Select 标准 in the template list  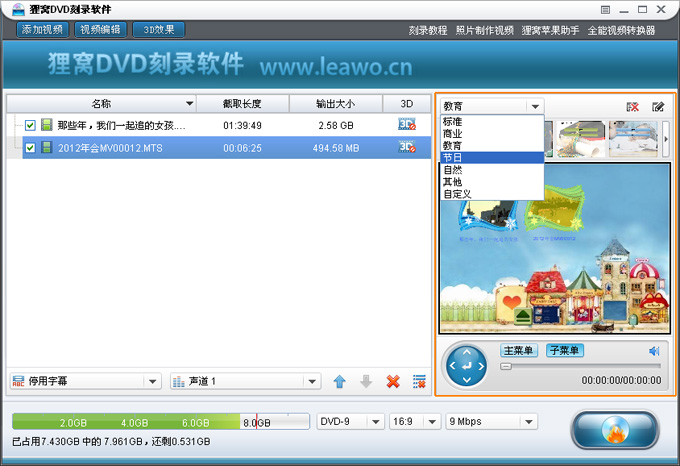coord(492,121)
